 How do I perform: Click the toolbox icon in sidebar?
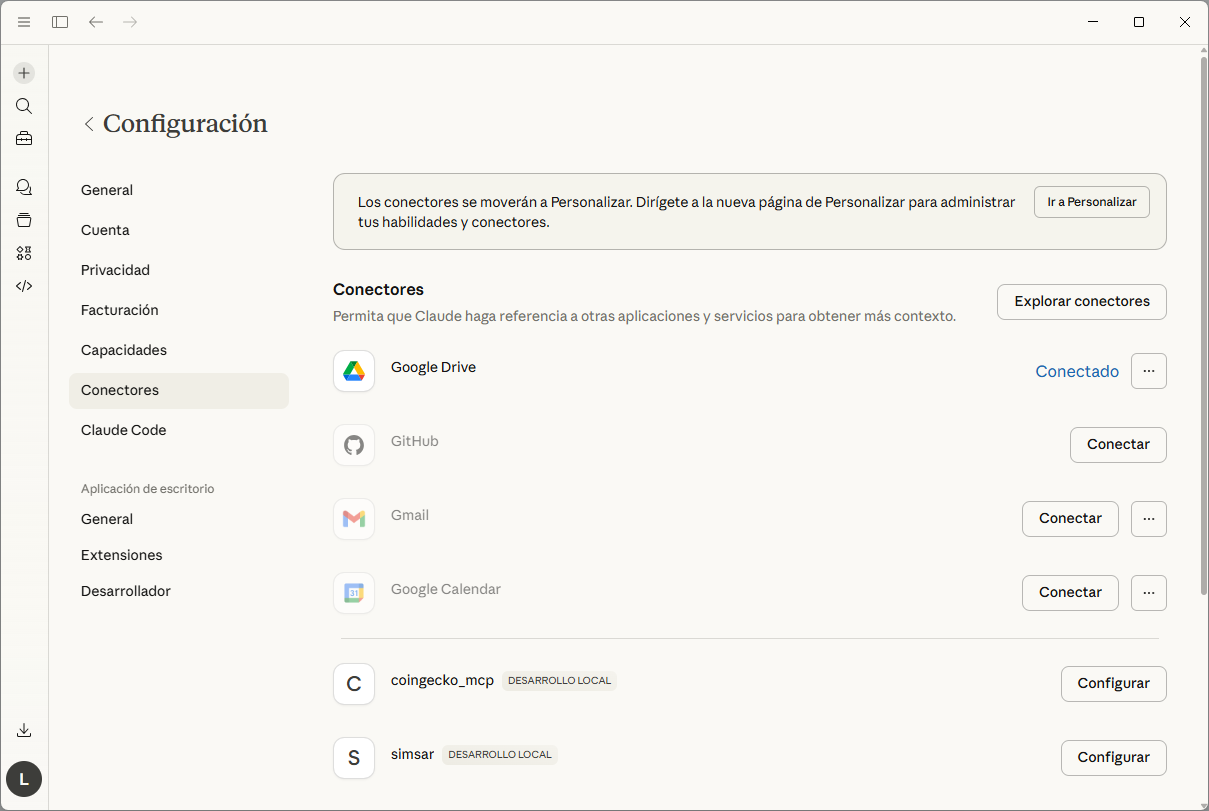coord(24,139)
